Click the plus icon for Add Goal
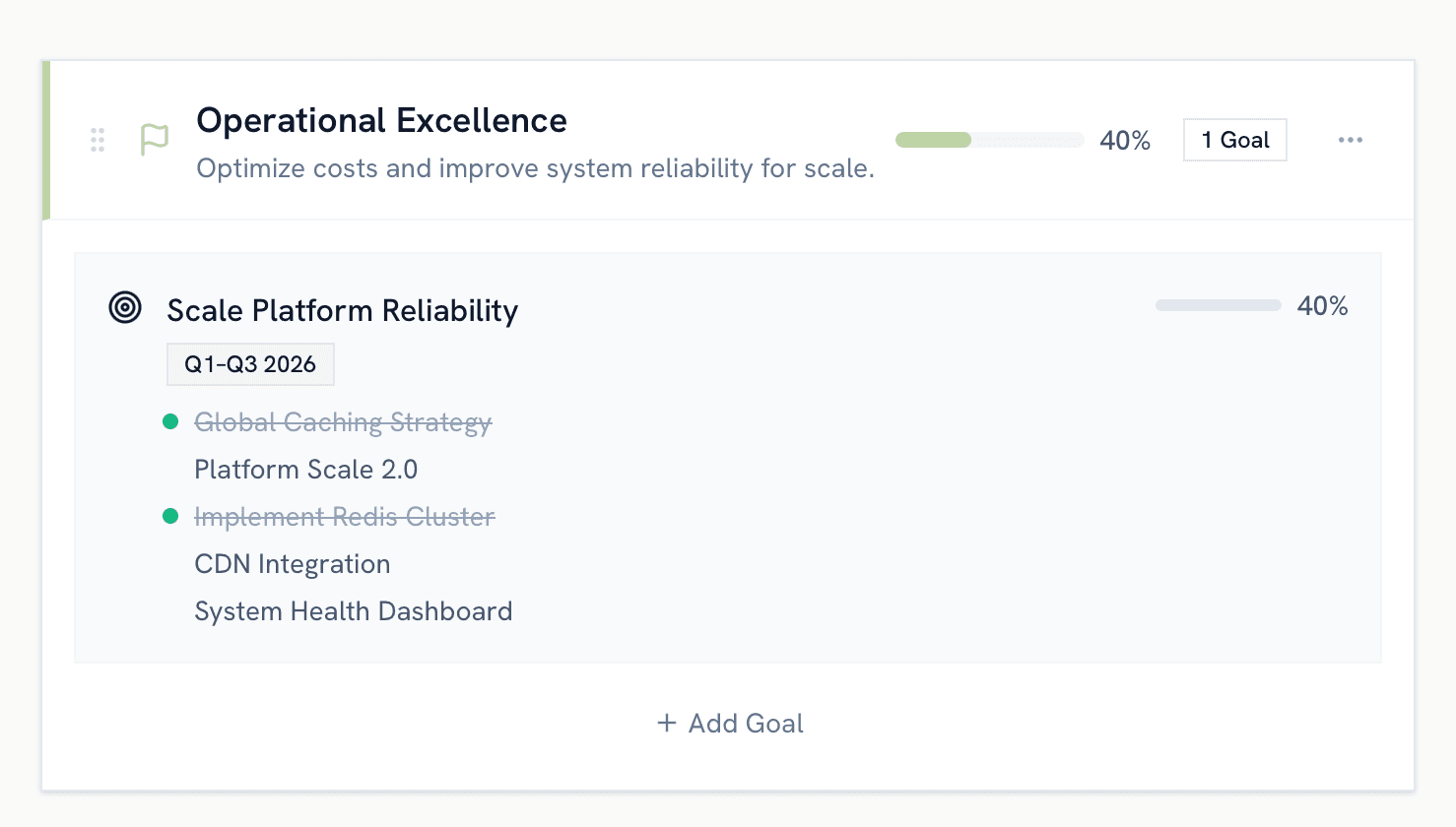 [x=667, y=723]
